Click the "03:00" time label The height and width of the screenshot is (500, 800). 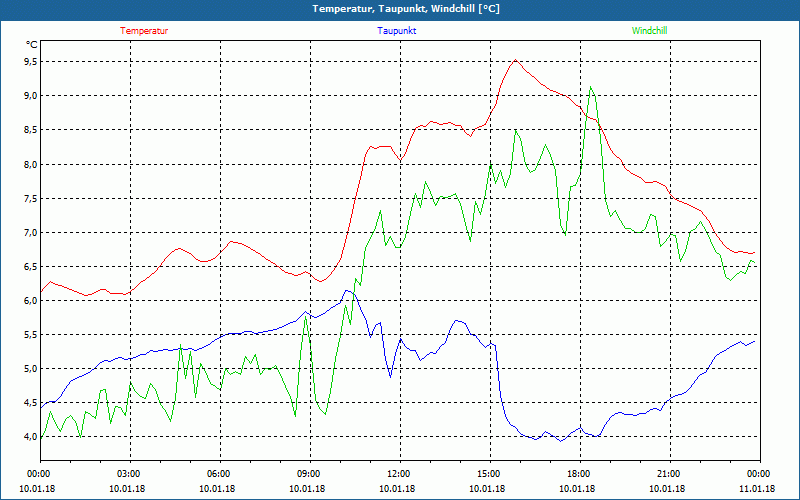130,474
